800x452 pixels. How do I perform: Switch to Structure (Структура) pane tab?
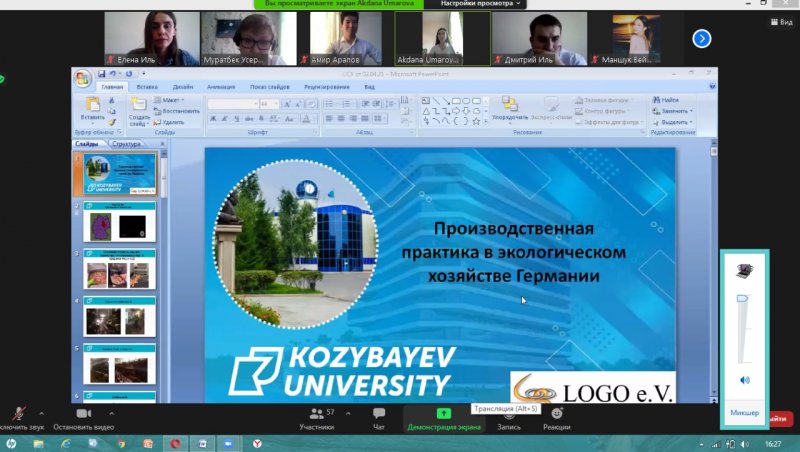(126, 144)
